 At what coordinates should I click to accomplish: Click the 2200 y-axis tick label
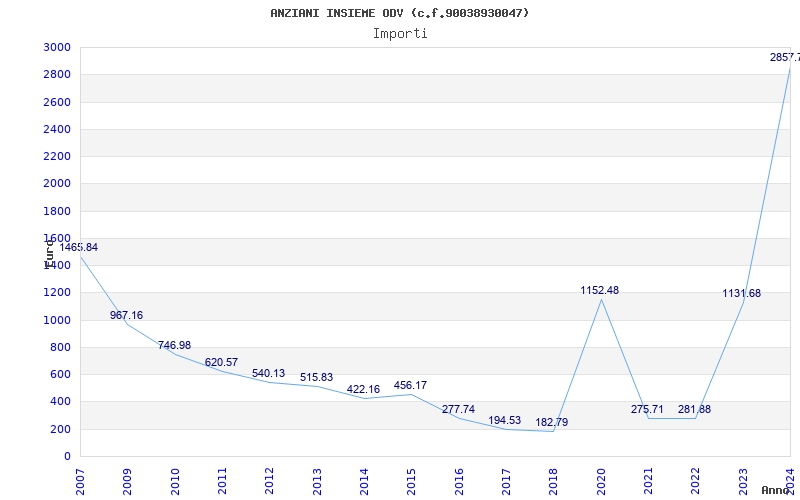(x=57, y=156)
